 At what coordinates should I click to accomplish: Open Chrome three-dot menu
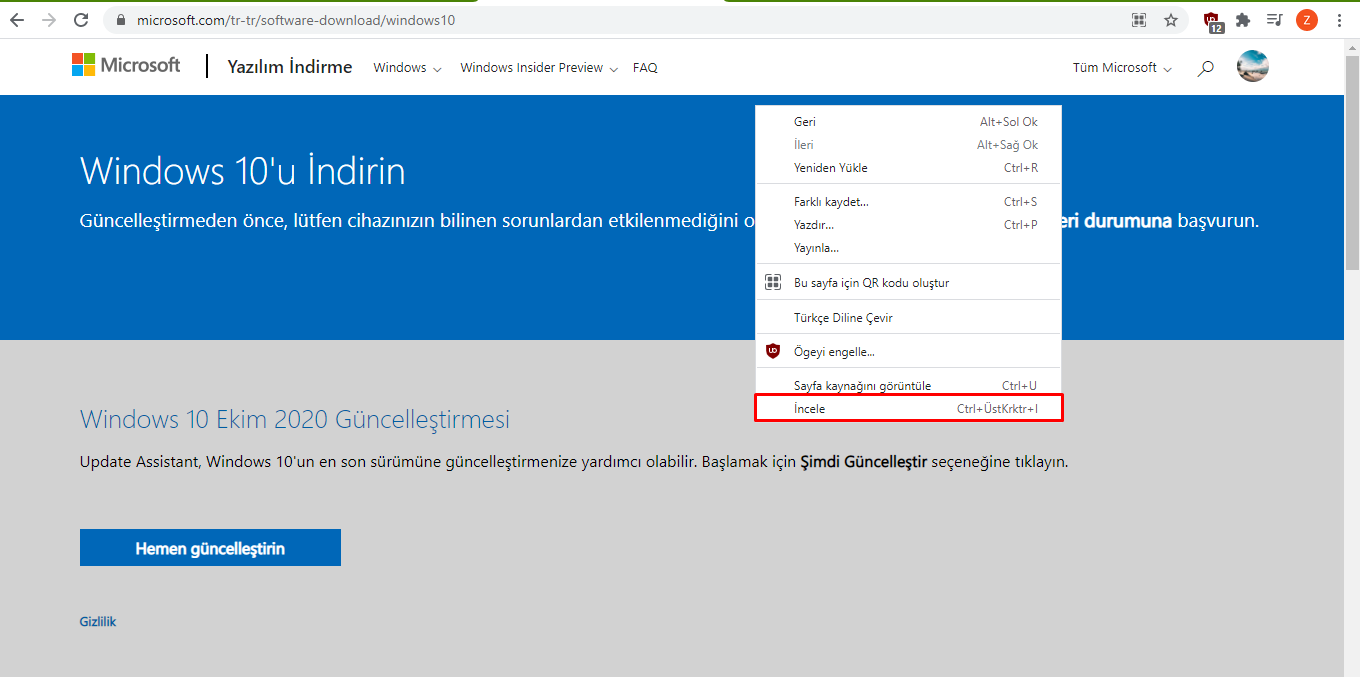point(1339,20)
